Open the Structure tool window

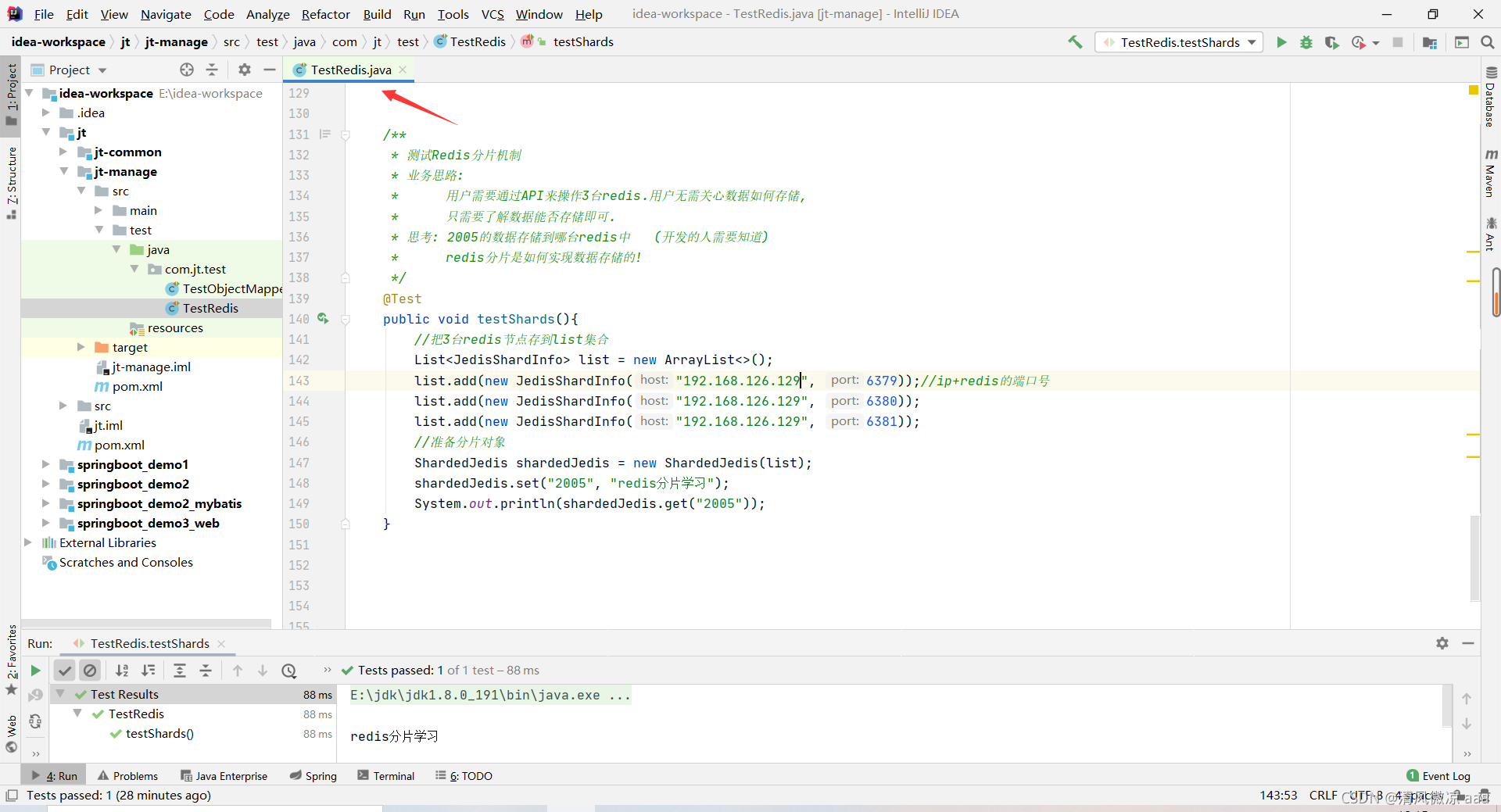(x=12, y=182)
